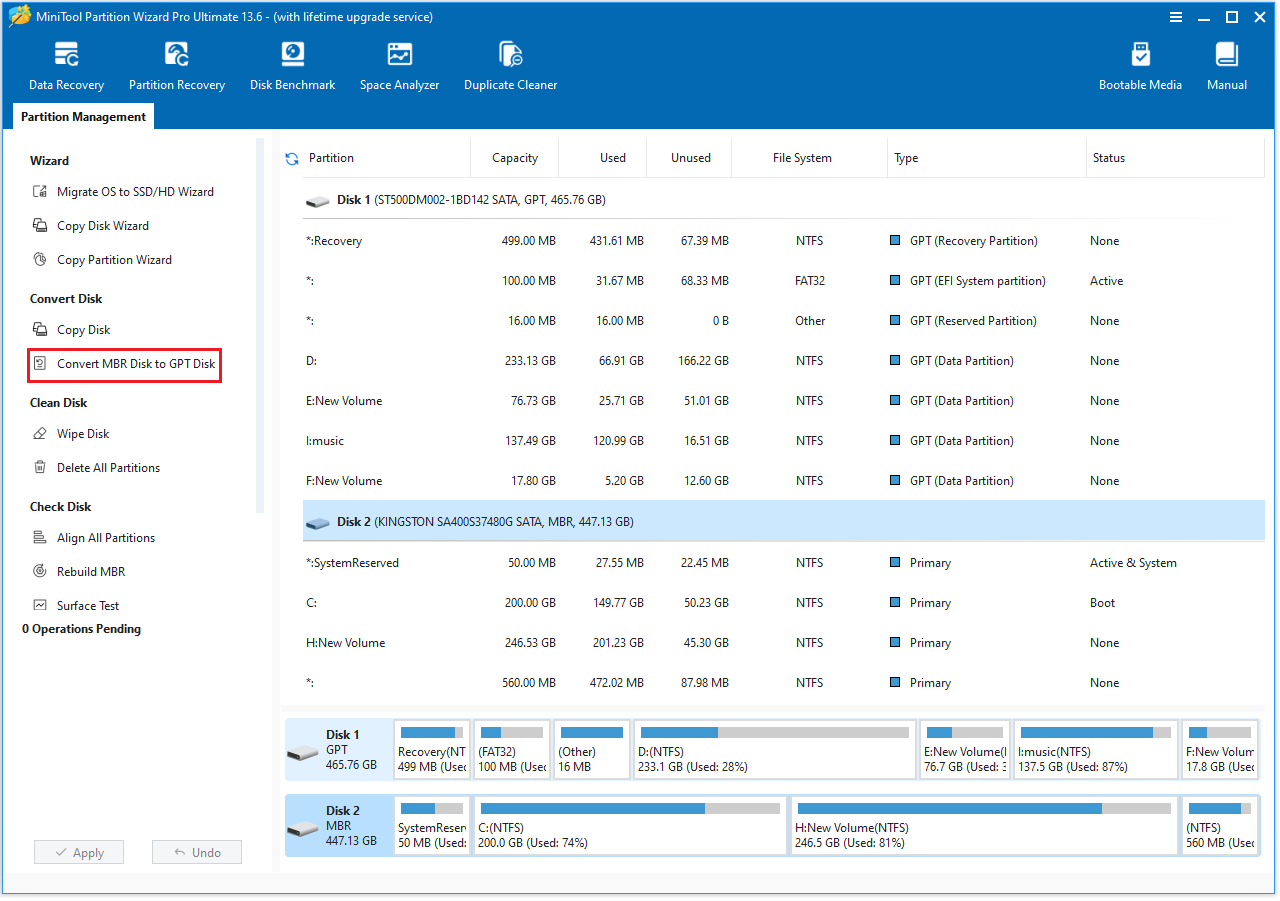Select F:New Volume partition row
Screen dimensions: 1280x901
pos(783,481)
